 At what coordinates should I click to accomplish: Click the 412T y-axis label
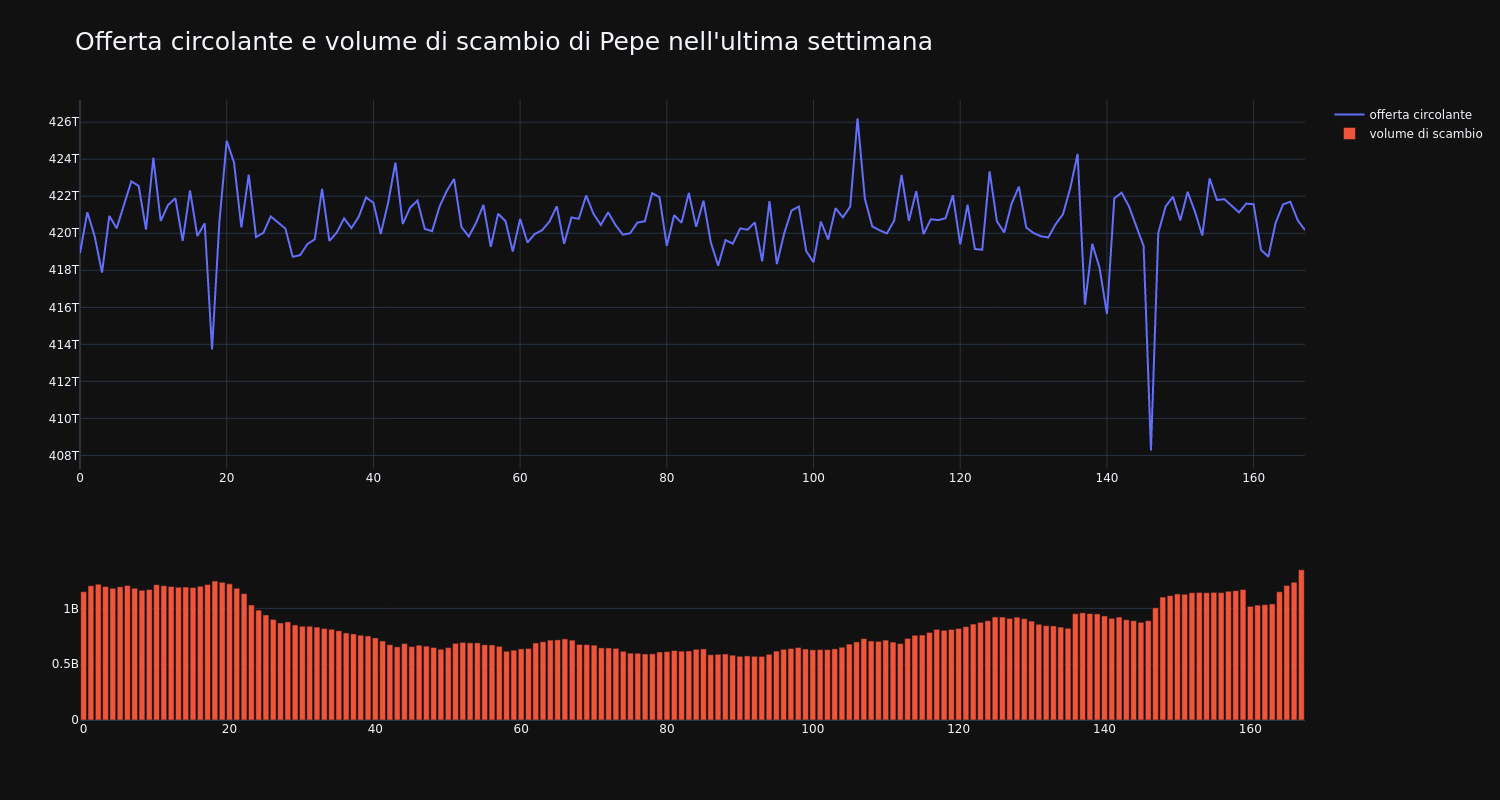63,381
